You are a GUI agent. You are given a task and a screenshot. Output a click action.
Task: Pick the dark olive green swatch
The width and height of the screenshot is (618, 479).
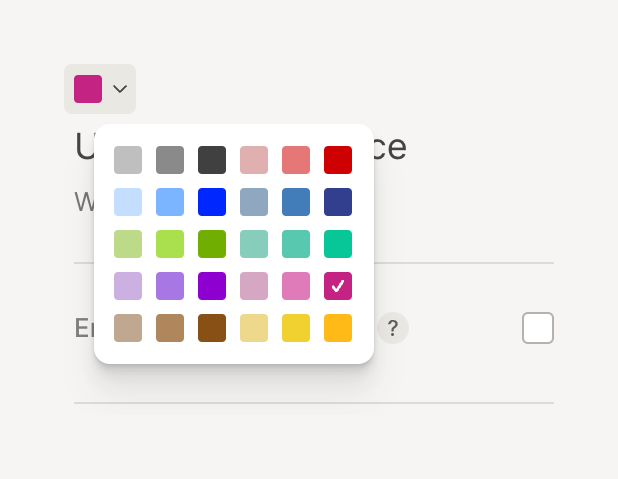[x=212, y=244]
